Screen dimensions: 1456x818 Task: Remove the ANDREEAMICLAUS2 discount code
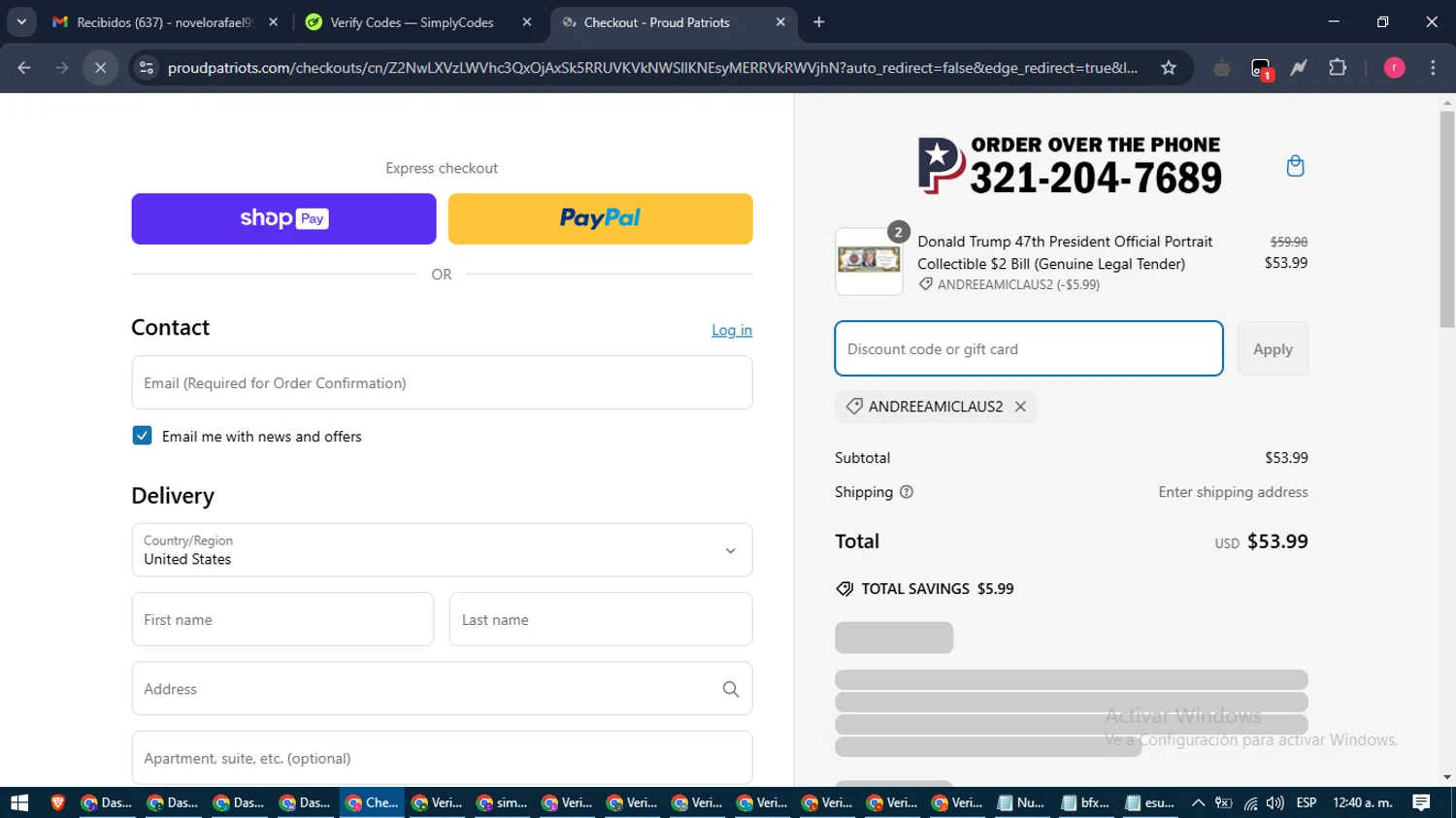pyautogui.click(x=1020, y=407)
